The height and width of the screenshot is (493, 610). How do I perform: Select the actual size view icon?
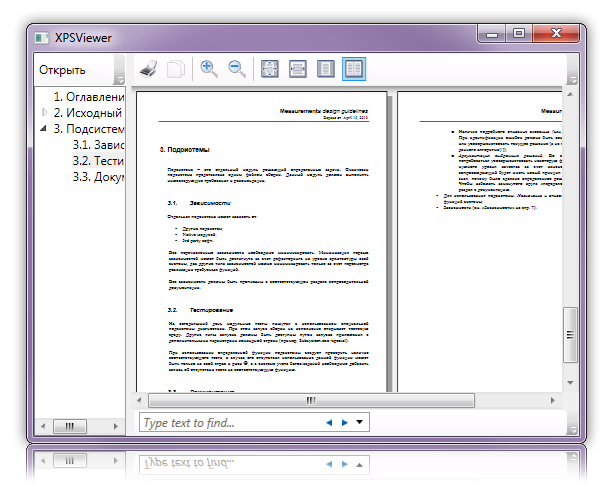tap(269, 69)
